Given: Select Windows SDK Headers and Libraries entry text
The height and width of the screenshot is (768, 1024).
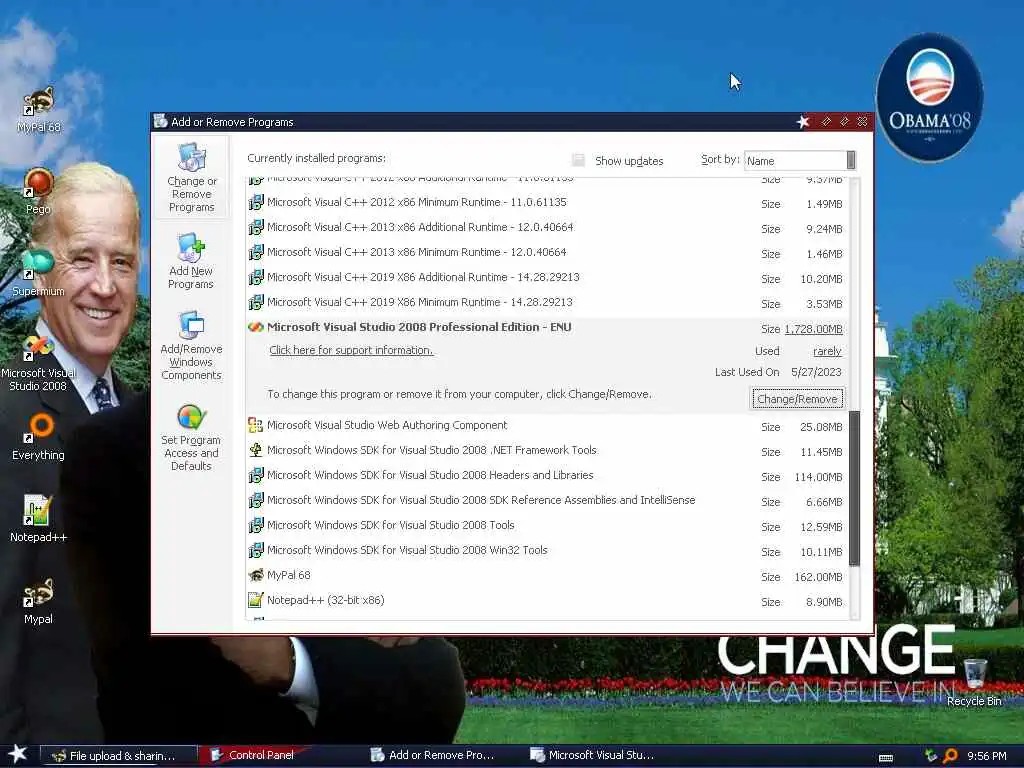Looking at the screenshot, I should click(x=430, y=475).
